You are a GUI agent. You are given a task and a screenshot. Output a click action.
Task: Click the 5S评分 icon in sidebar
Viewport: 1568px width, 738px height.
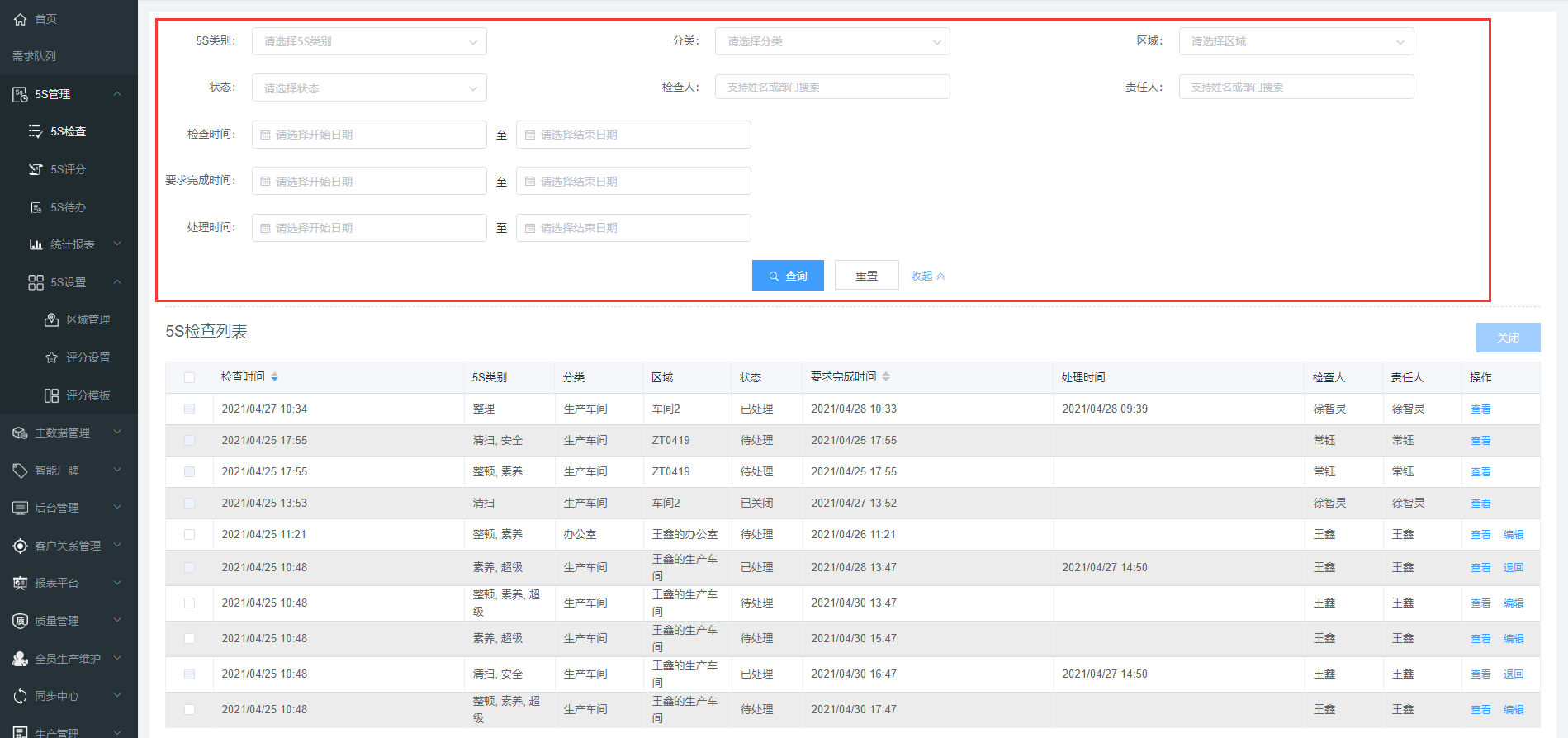[36, 169]
